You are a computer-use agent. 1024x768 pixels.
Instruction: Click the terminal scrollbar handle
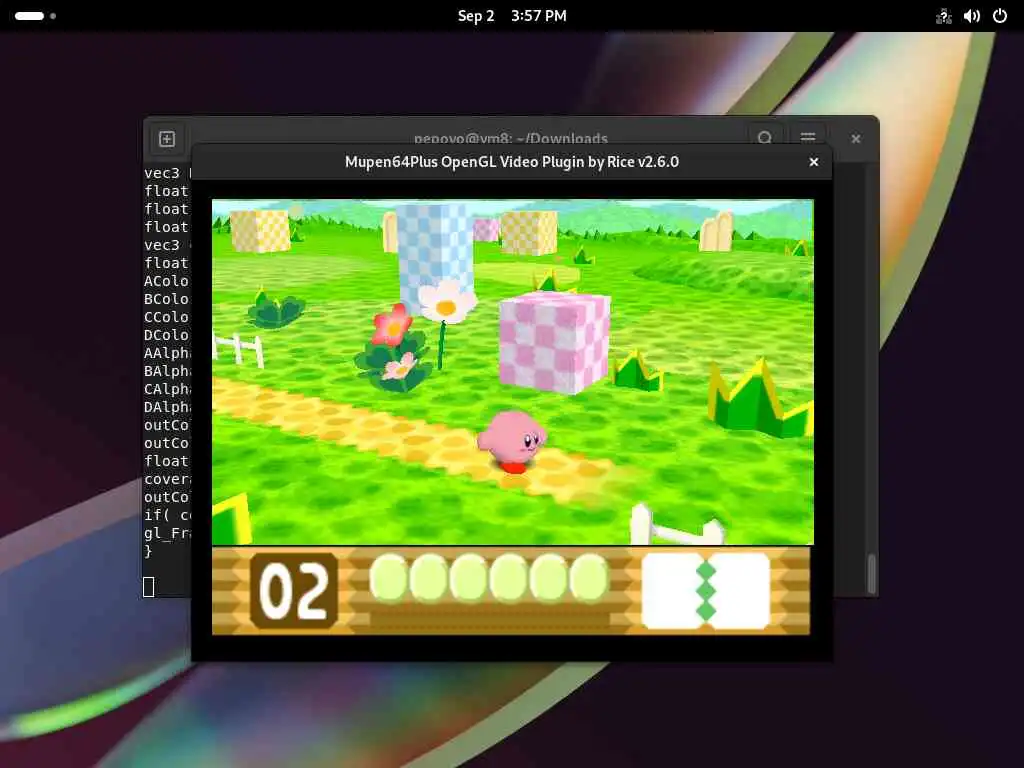tap(871, 574)
